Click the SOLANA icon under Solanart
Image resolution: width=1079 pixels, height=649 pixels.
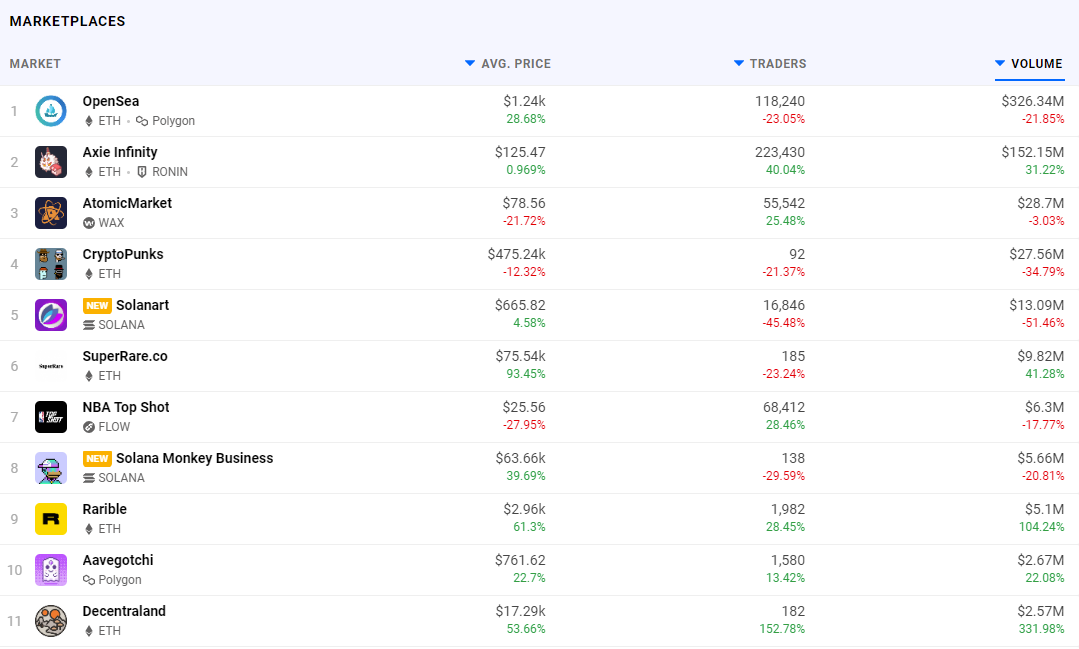89,325
